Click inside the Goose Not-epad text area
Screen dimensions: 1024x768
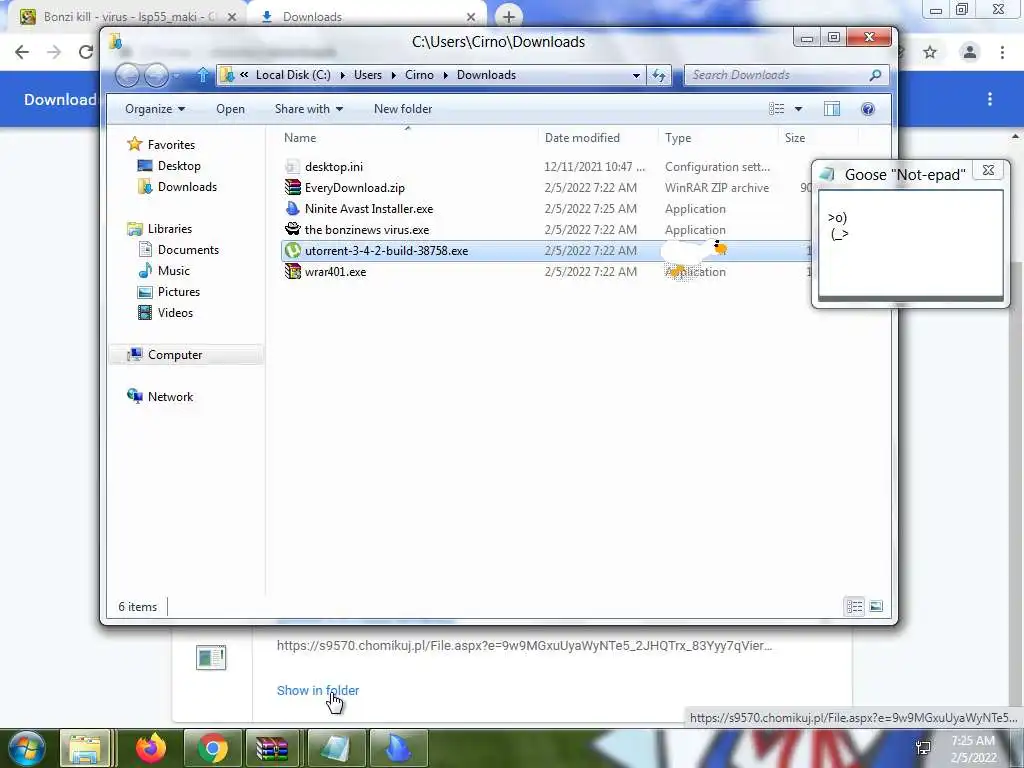point(910,243)
